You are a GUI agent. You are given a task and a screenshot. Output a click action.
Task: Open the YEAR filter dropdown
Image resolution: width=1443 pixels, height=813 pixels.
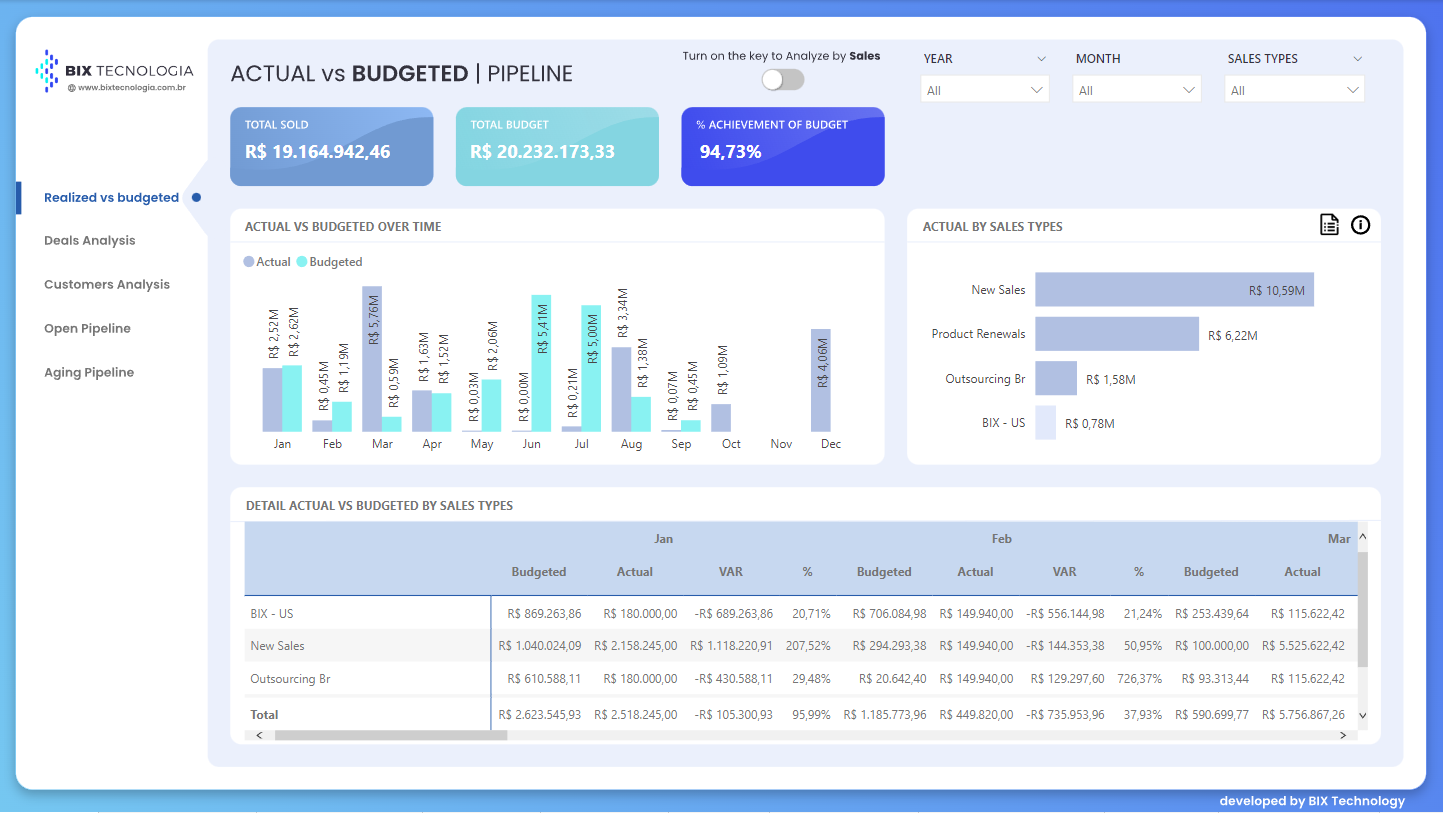click(x=984, y=88)
